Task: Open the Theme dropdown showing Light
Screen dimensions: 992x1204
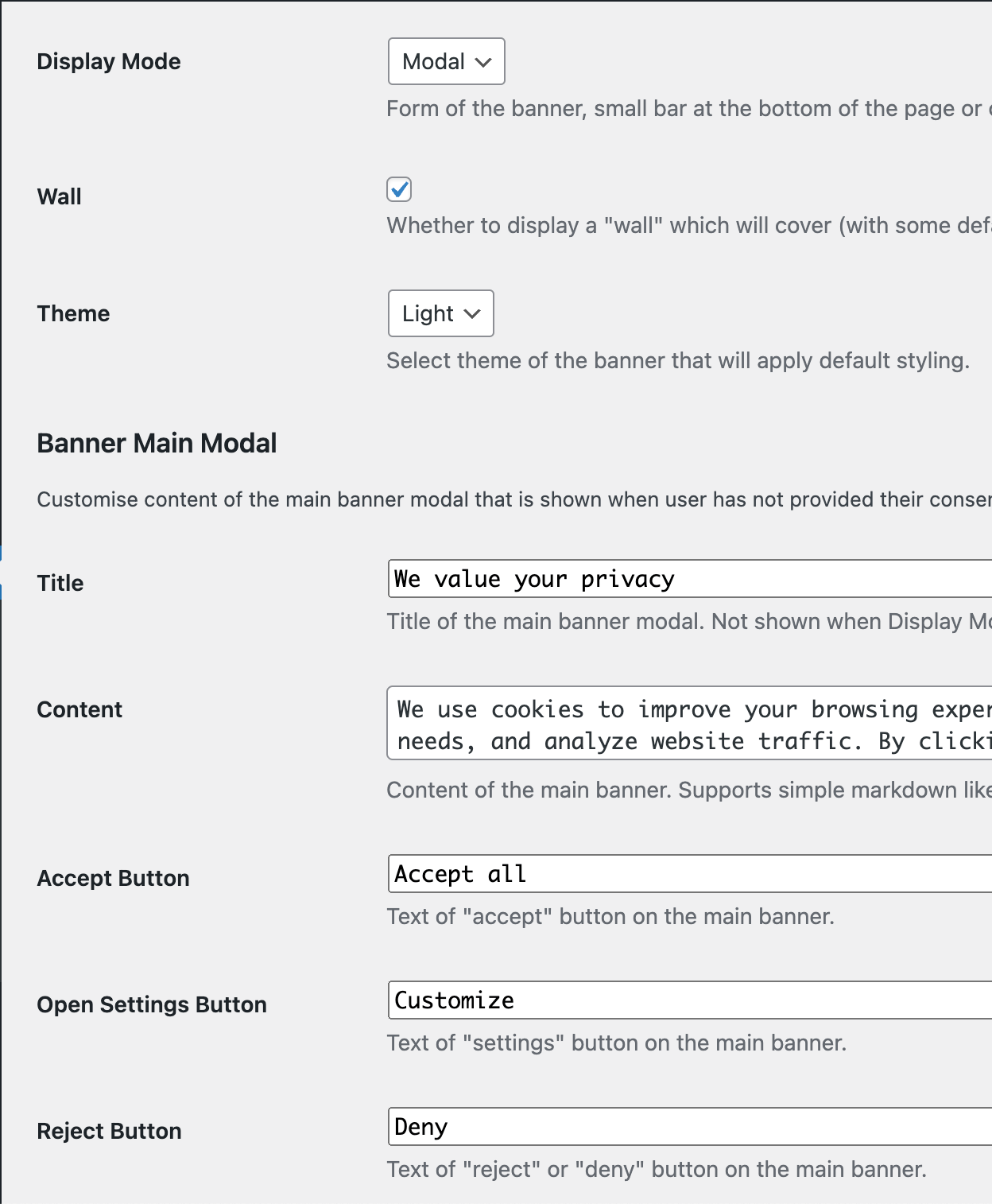Action: pyautogui.click(x=440, y=313)
